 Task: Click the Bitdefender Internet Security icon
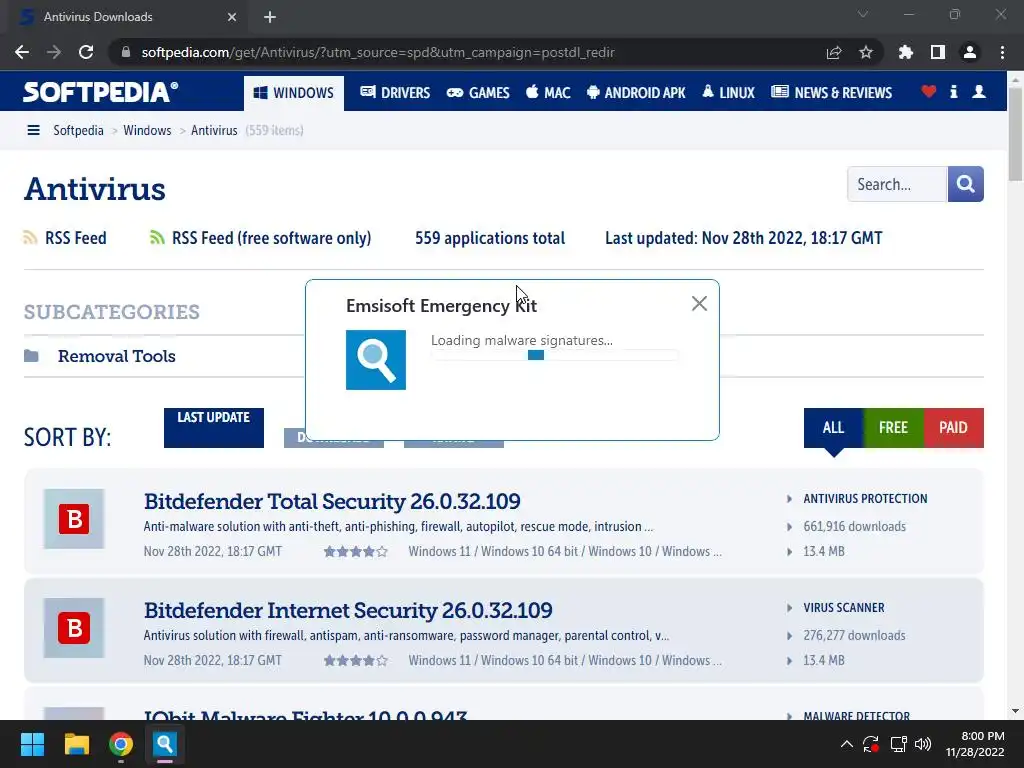click(74, 628)
